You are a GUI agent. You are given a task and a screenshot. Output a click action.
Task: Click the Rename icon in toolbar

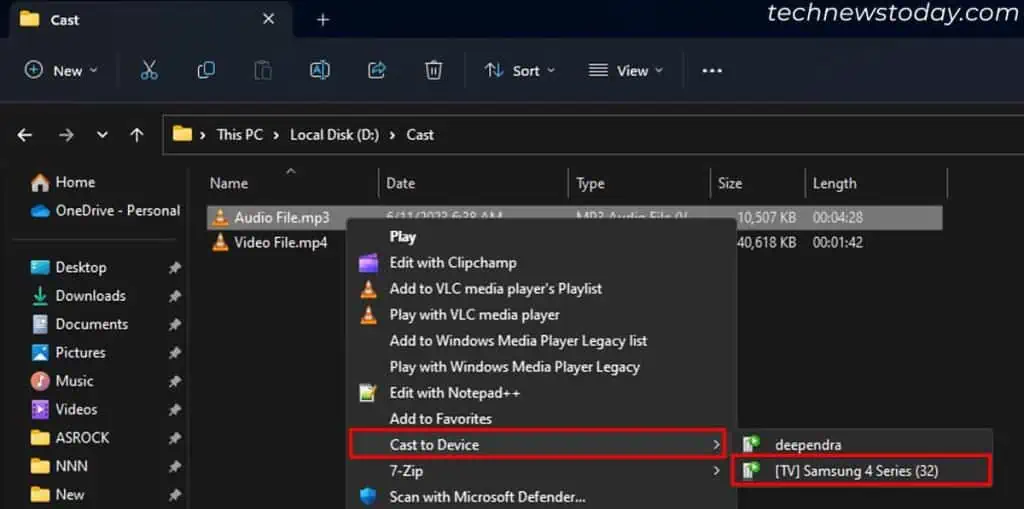[320, 70]
